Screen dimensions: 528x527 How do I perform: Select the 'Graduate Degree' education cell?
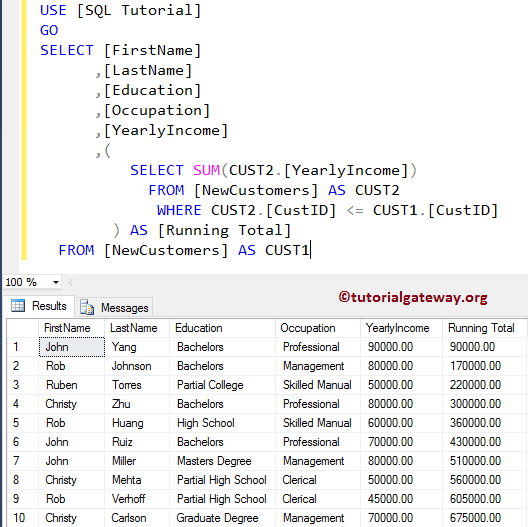tap(222, 518)
